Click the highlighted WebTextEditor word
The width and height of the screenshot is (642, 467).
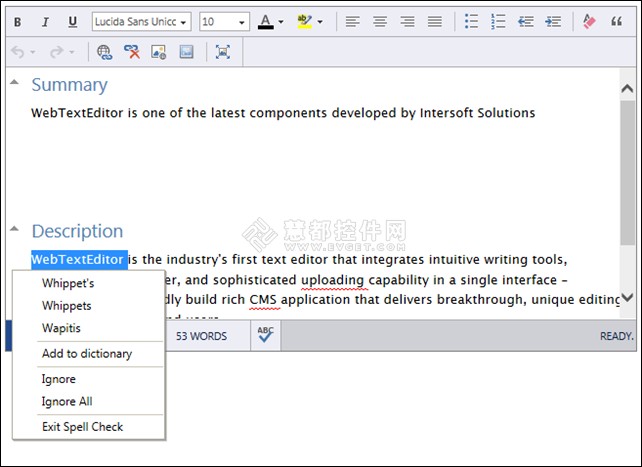tap(77, 259)
